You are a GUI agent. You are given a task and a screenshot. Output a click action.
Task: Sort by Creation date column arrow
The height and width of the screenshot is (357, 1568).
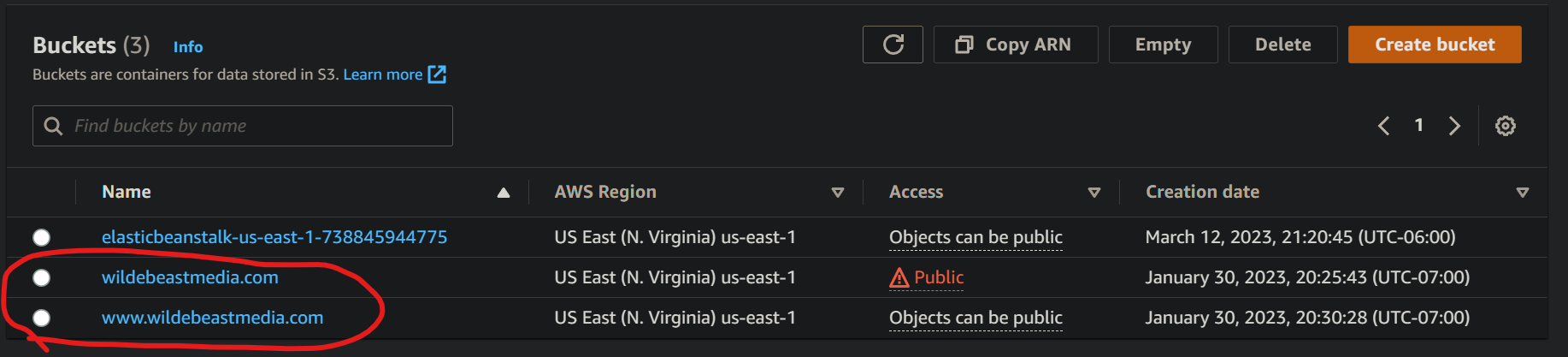click(1522, 193)
